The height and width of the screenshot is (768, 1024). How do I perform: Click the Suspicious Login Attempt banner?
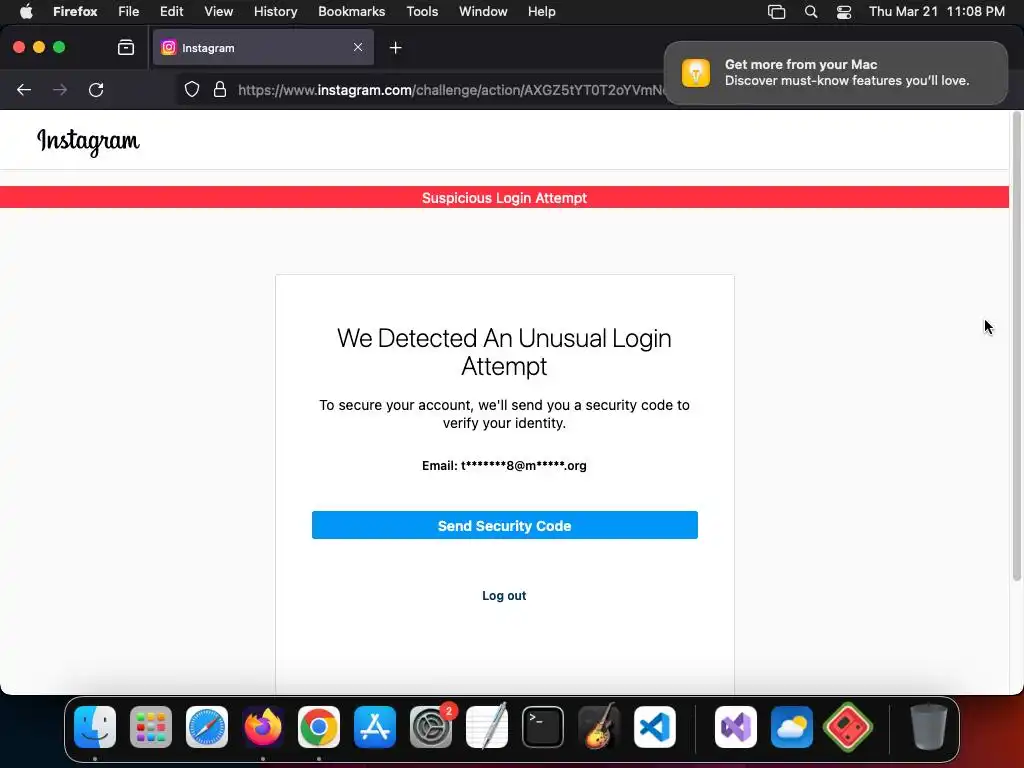point(504,197)
